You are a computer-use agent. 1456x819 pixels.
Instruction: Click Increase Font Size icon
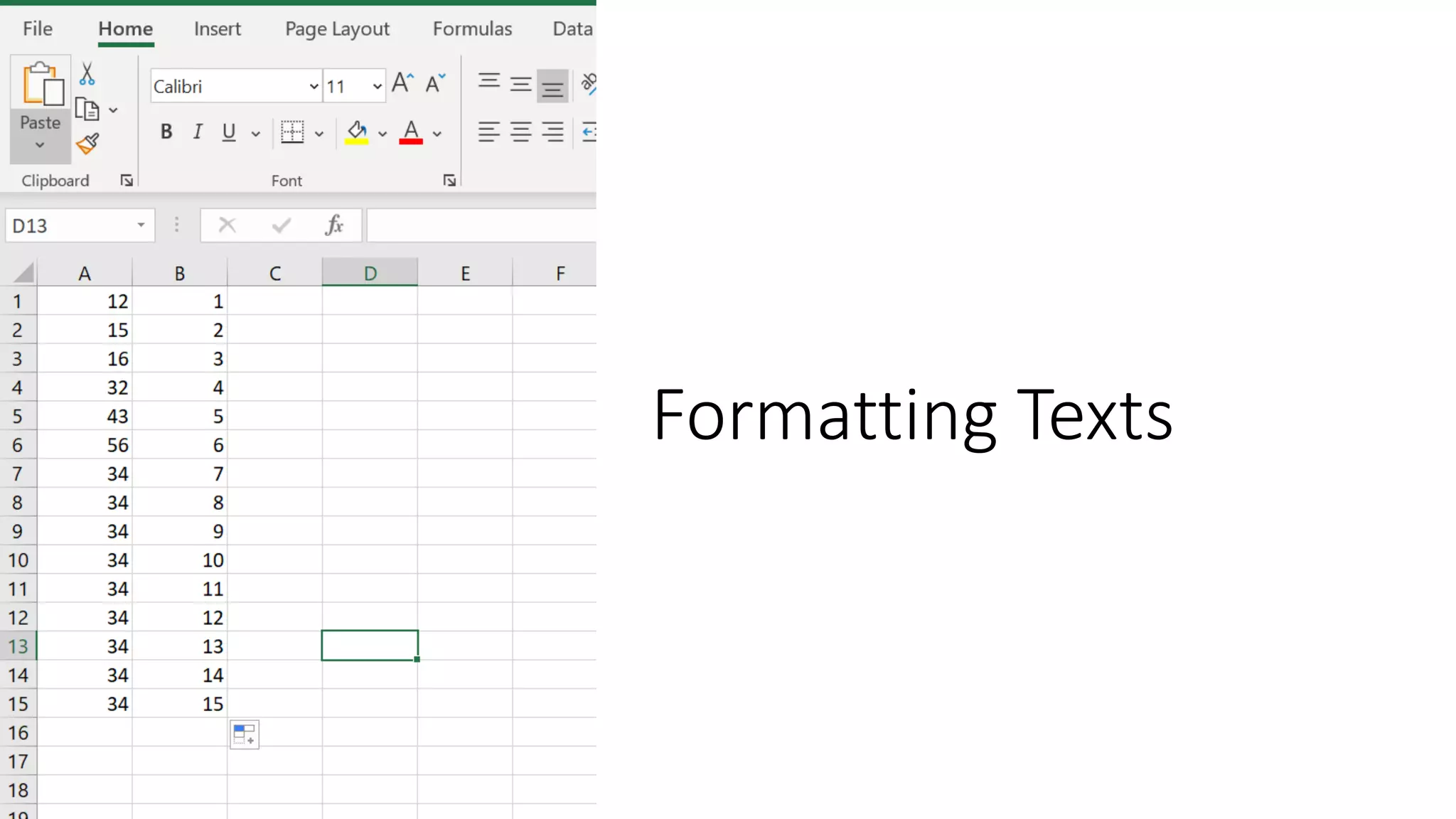402,83
